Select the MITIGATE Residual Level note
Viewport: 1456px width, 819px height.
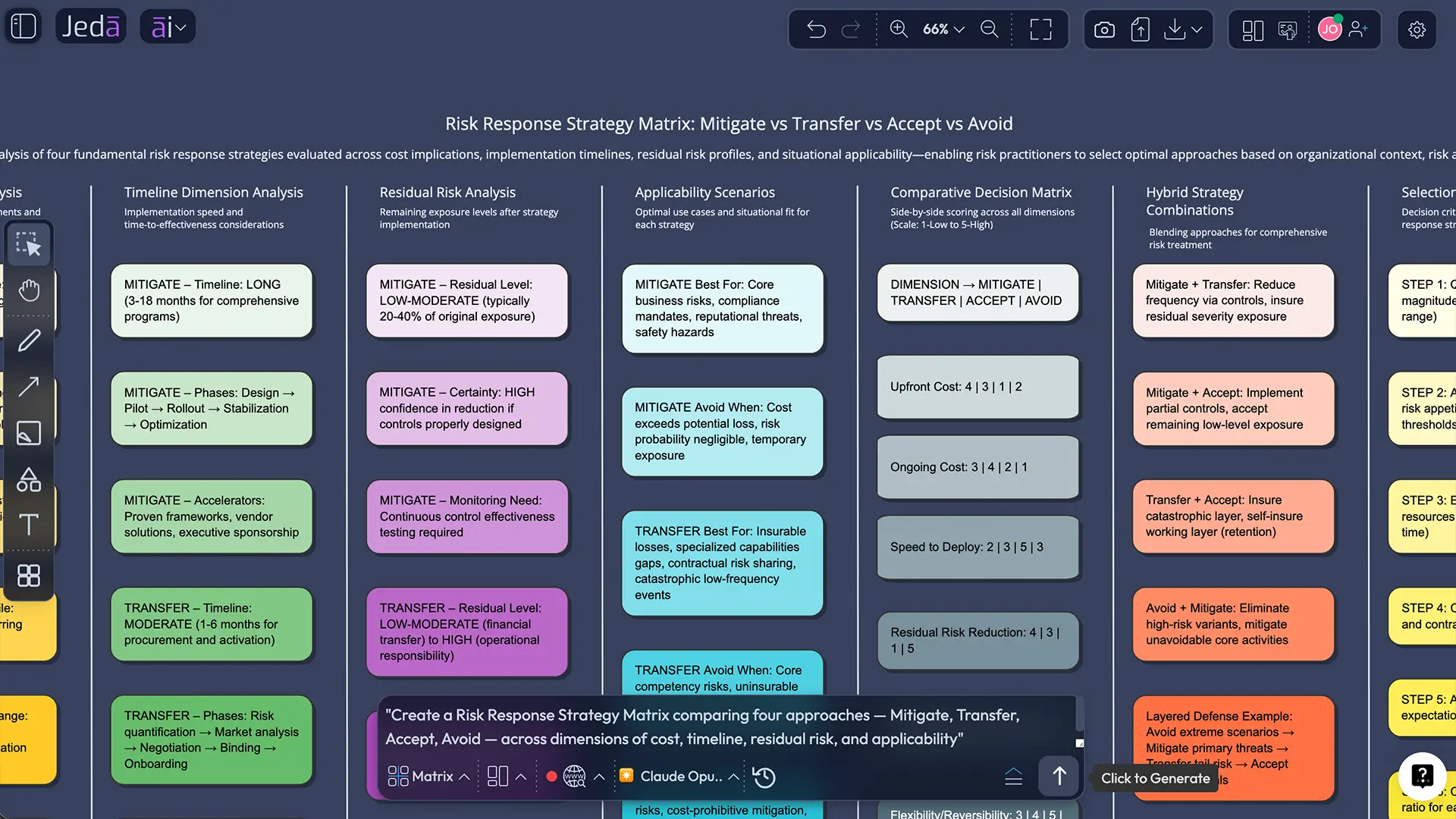467,300
